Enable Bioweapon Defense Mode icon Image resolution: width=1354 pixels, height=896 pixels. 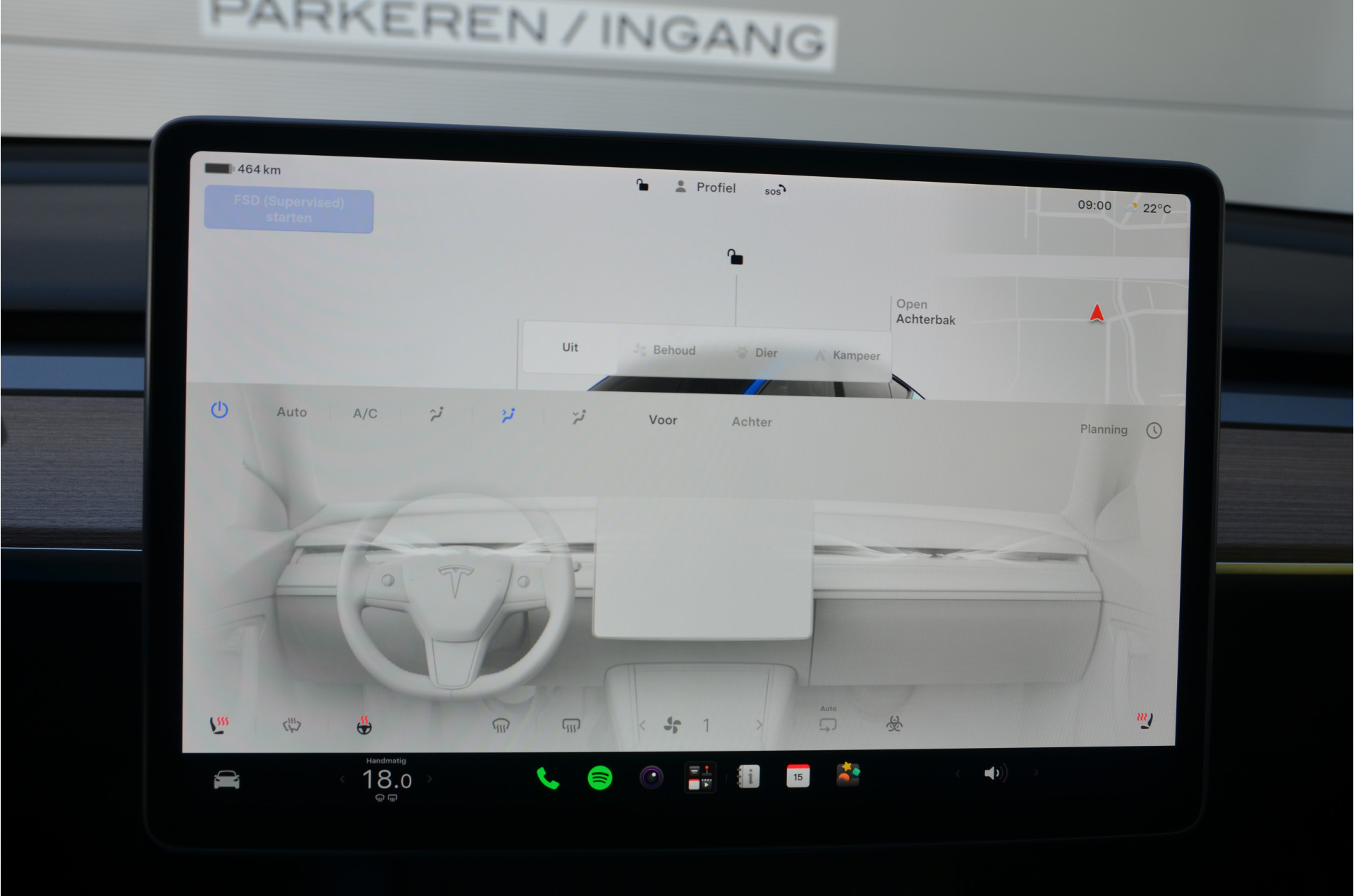tap(894, 723)
